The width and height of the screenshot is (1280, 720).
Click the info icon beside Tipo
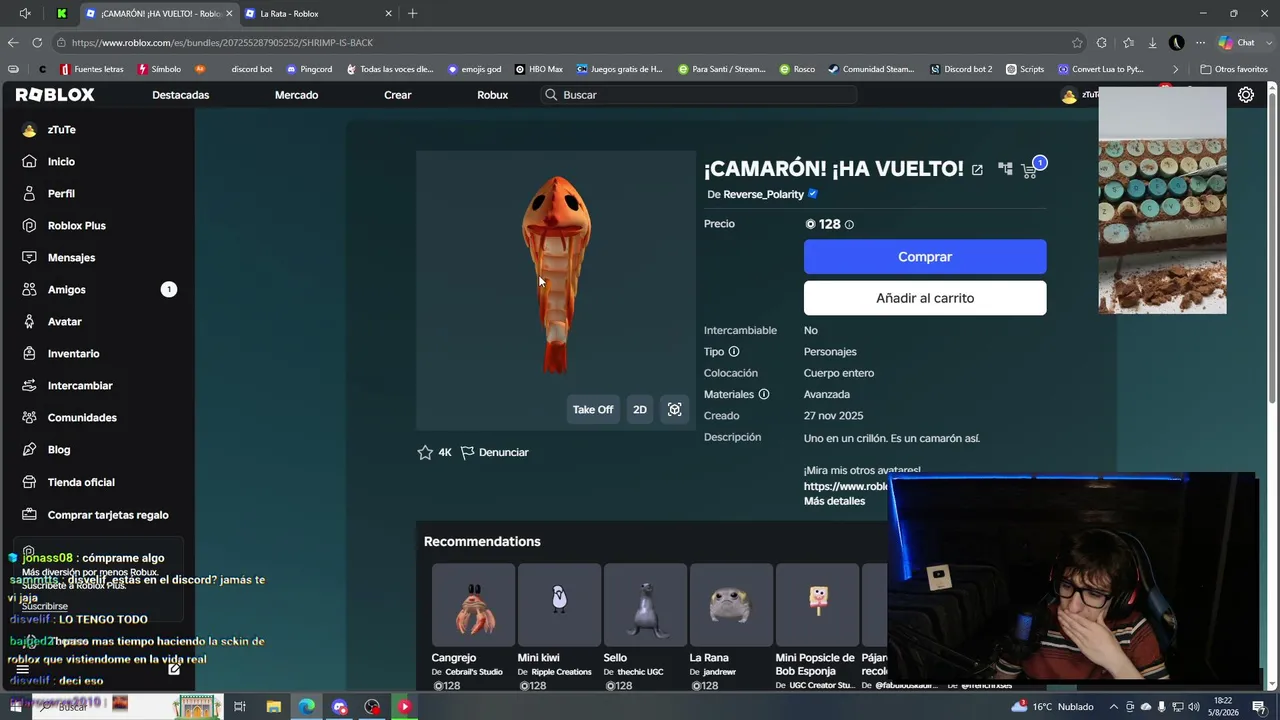[x=734, y=352]
